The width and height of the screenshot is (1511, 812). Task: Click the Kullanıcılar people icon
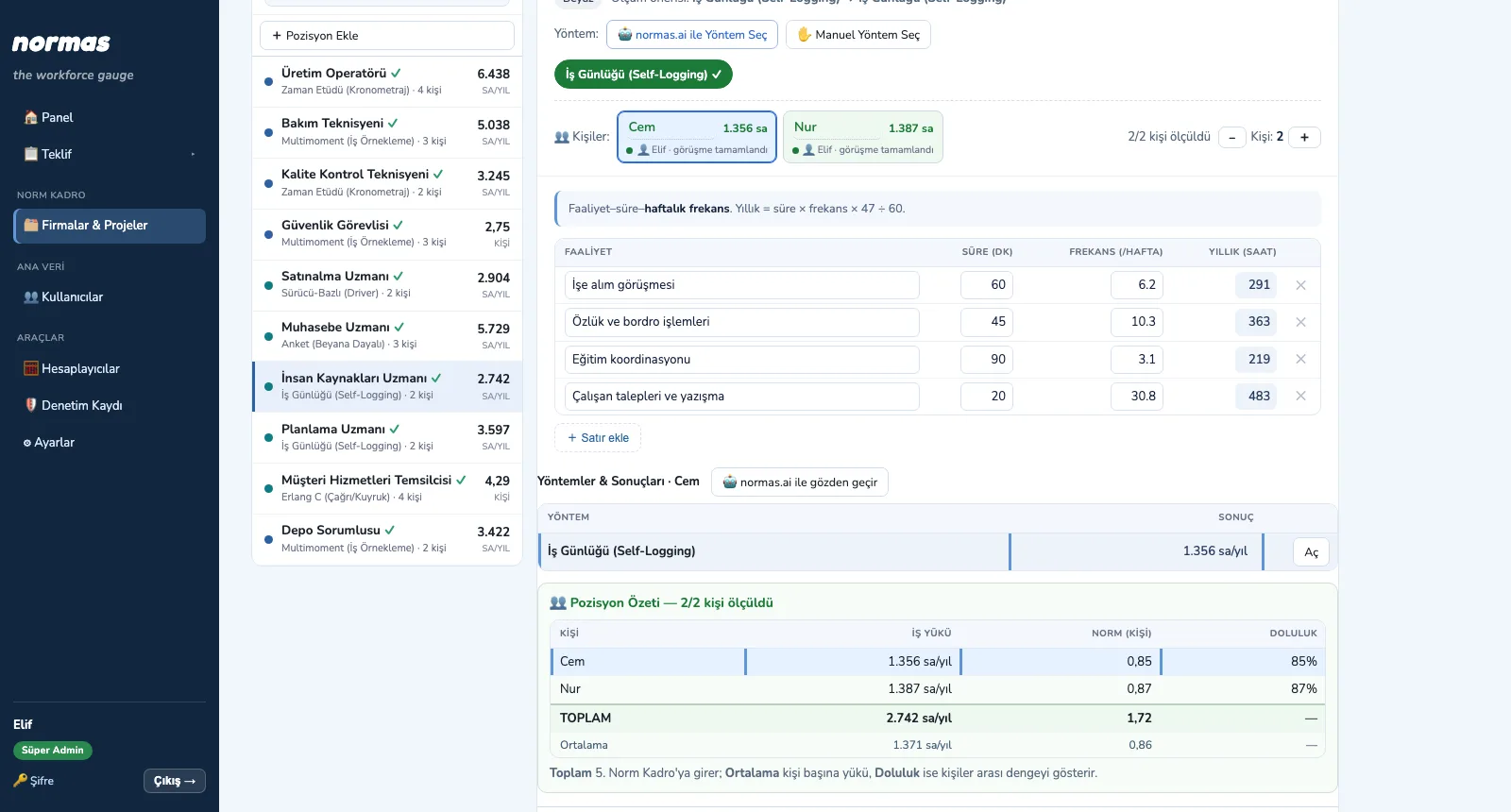pyautogui.click(x=30, y=296)
